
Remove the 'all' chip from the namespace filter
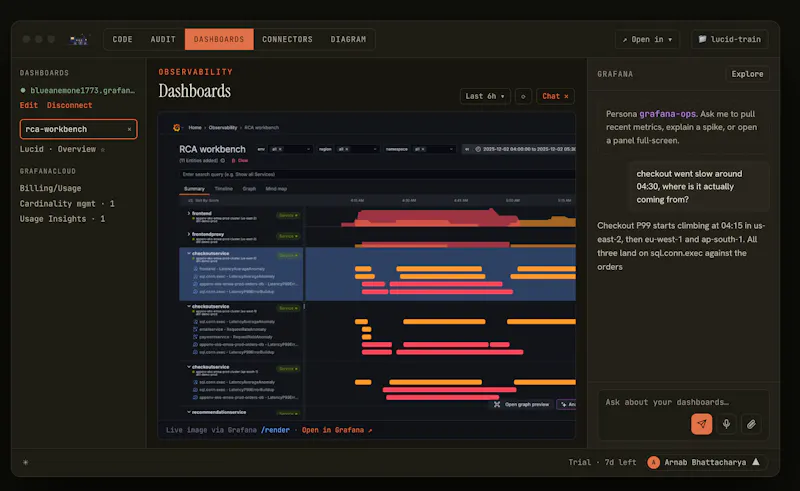pos(423,149)
